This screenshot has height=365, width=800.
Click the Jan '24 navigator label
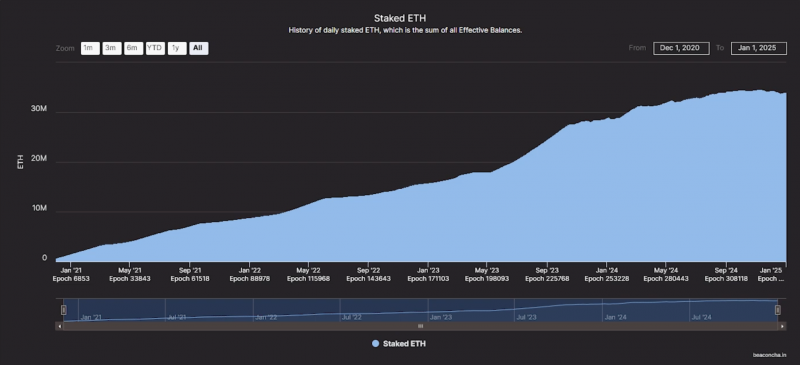click(615, 317)
